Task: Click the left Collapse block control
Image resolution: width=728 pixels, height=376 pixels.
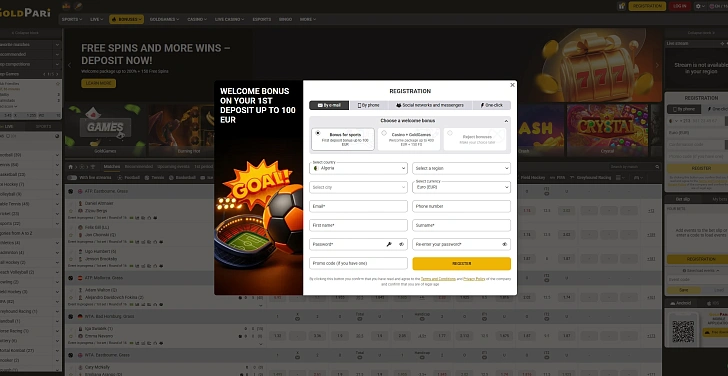Action: pyautogui.click(x=25, y=33)
